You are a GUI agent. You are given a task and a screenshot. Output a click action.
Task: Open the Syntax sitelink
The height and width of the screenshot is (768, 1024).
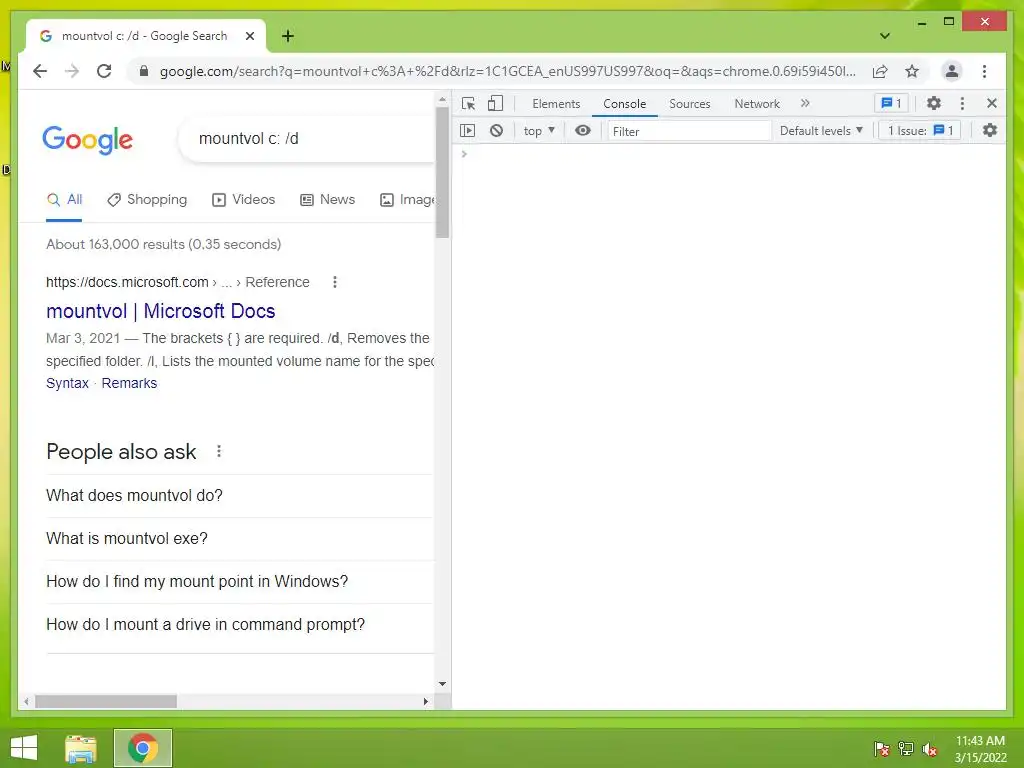(x=67, y=383)
